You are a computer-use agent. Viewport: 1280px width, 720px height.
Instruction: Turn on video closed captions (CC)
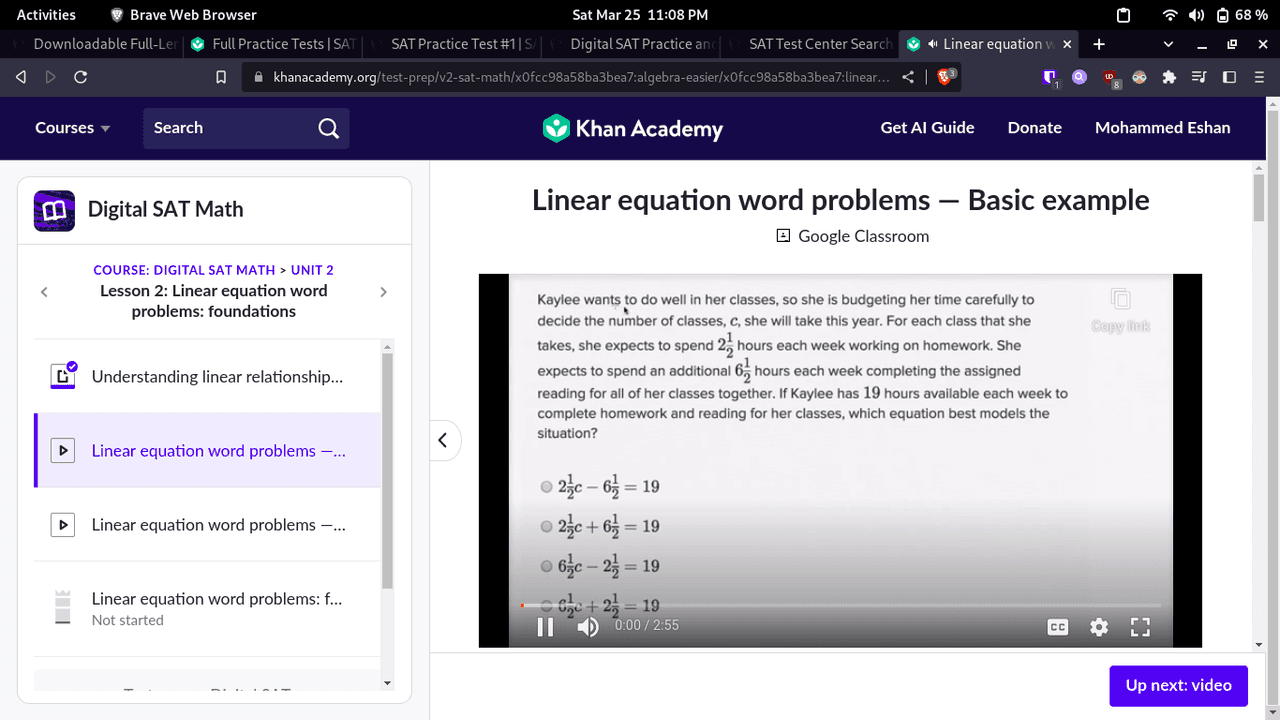[1057, 627]
